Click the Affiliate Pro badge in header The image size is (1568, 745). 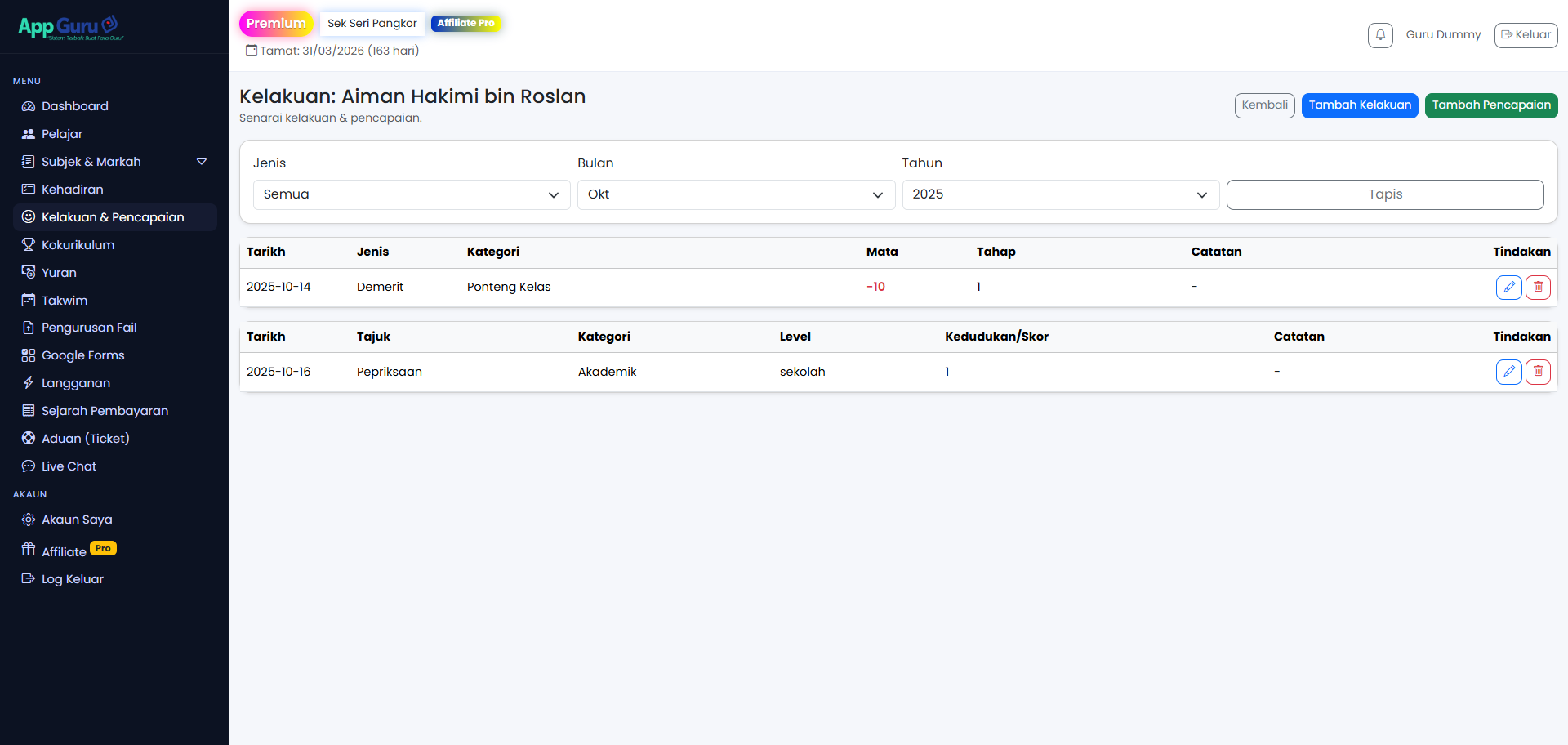click(x=465, y=23)
